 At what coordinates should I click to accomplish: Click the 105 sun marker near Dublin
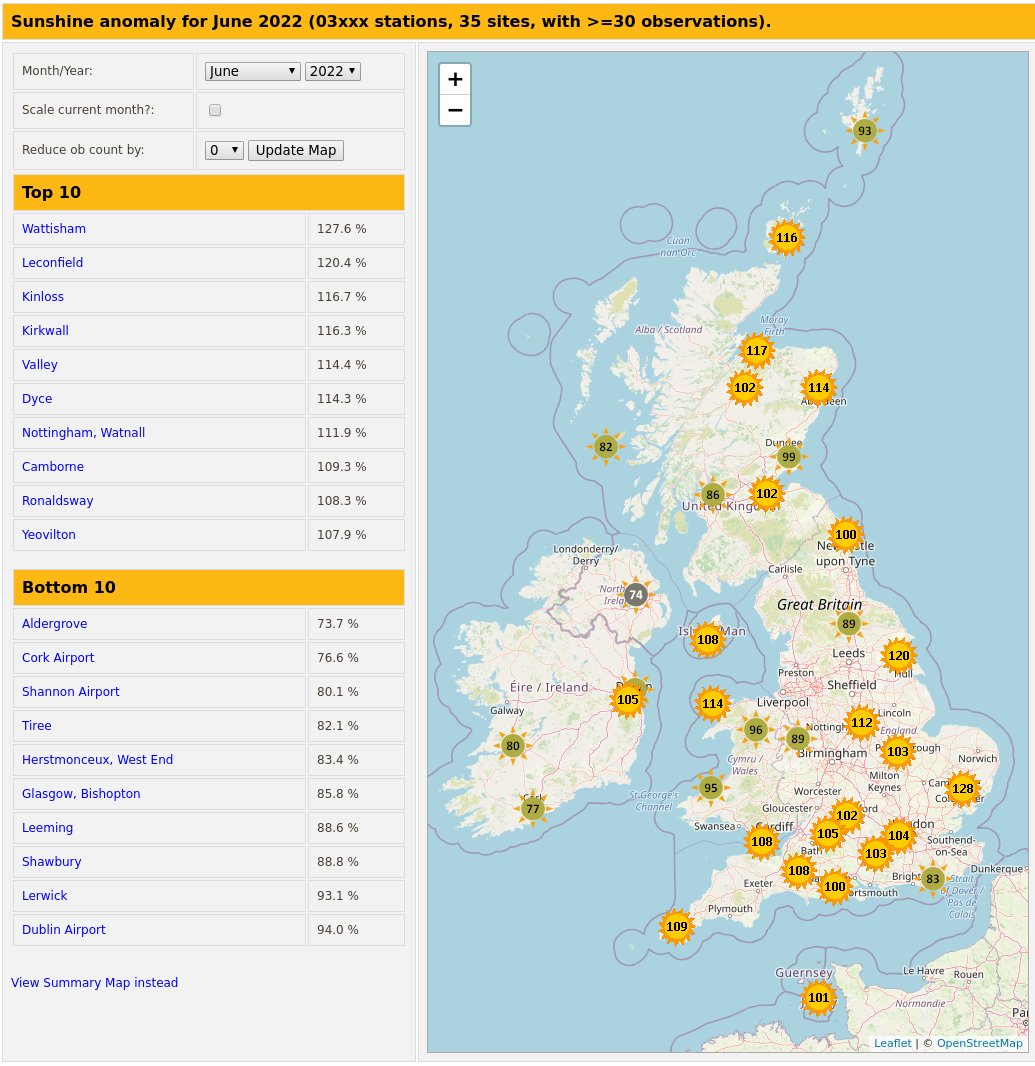[628, 700]
